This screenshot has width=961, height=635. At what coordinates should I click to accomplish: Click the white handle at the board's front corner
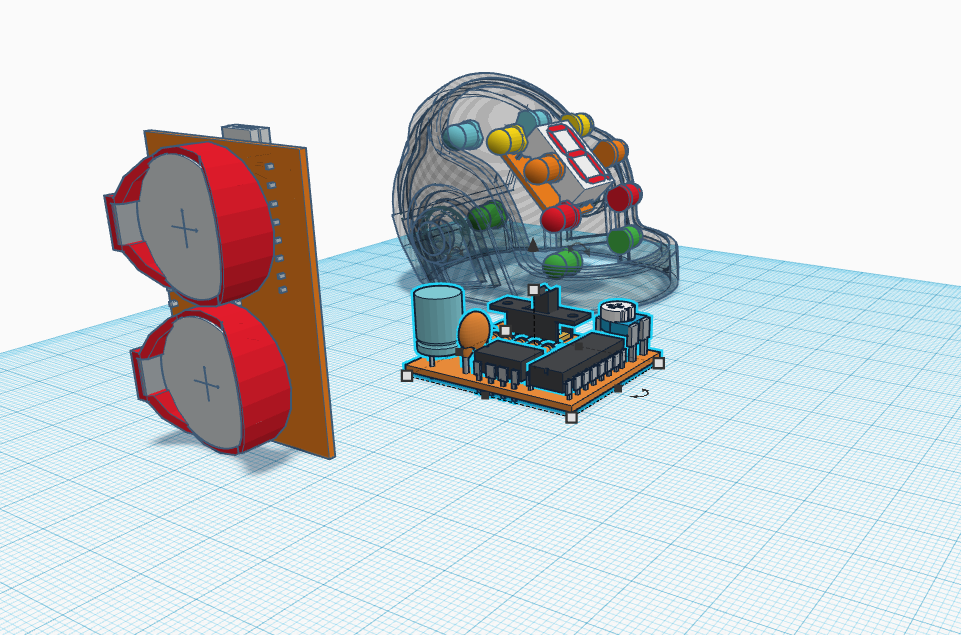pos(571,417)
